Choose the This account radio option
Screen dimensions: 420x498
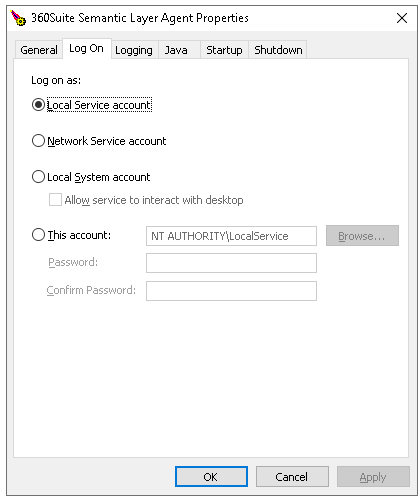38,235
